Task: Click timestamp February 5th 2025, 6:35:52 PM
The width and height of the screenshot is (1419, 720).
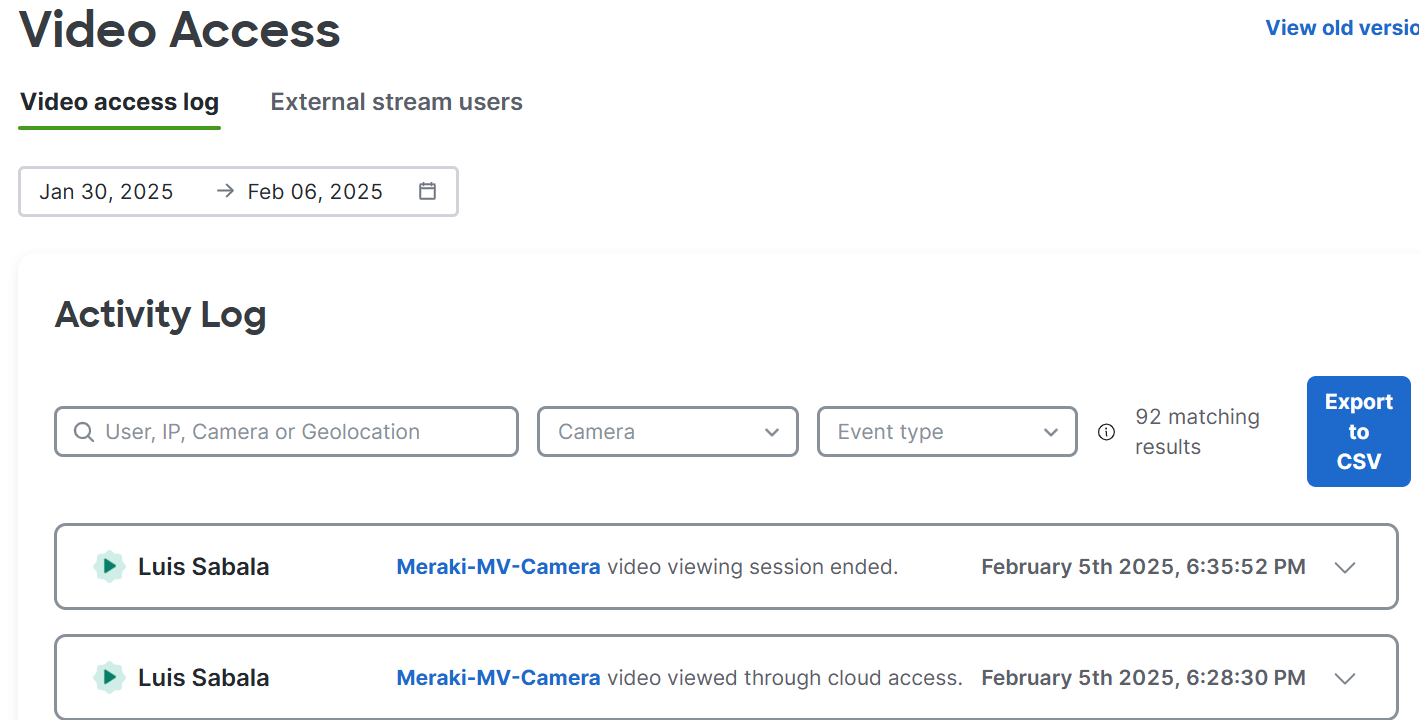Action: click(1143, 567)
